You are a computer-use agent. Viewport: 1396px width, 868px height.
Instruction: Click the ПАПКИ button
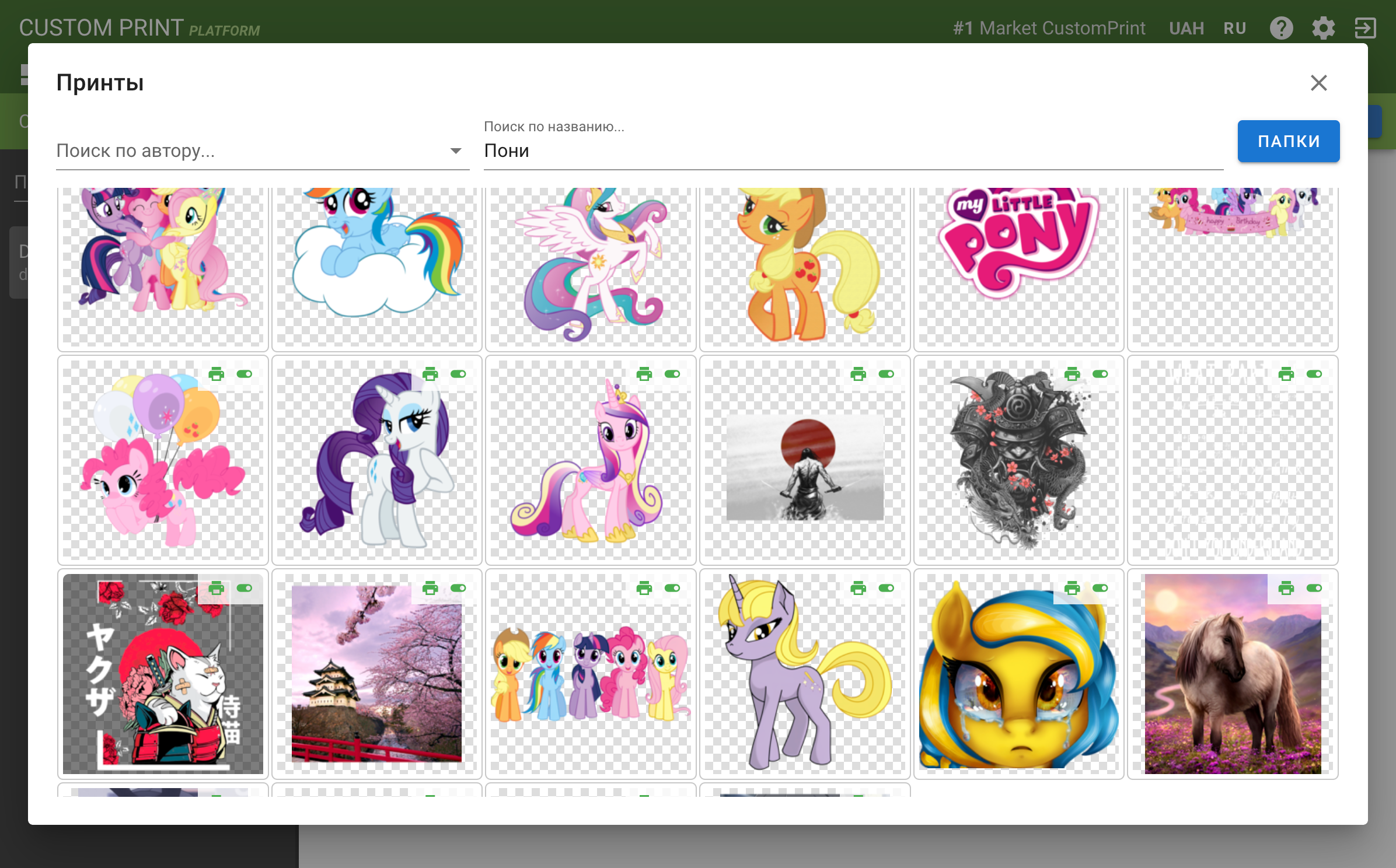pos(1289,141)
